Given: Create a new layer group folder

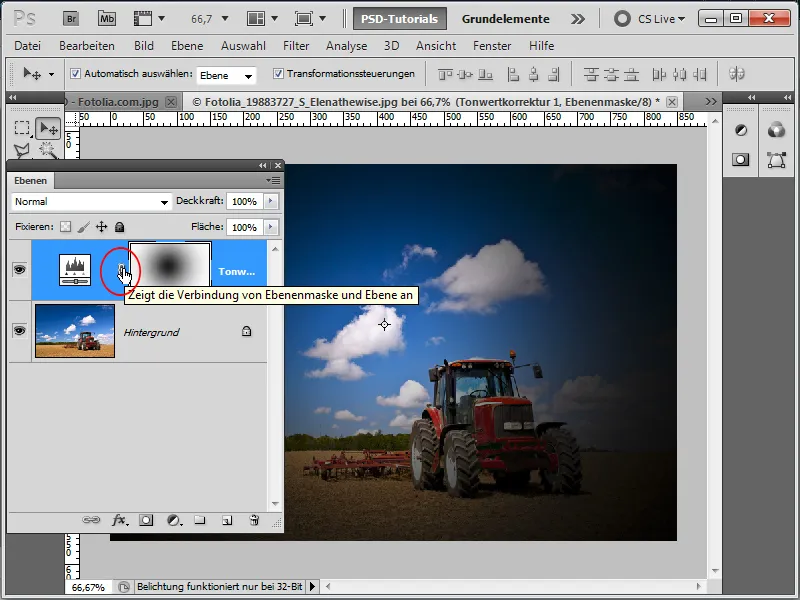Looking at the screenshot, I should pyautogui.click(x=199, y=520).
